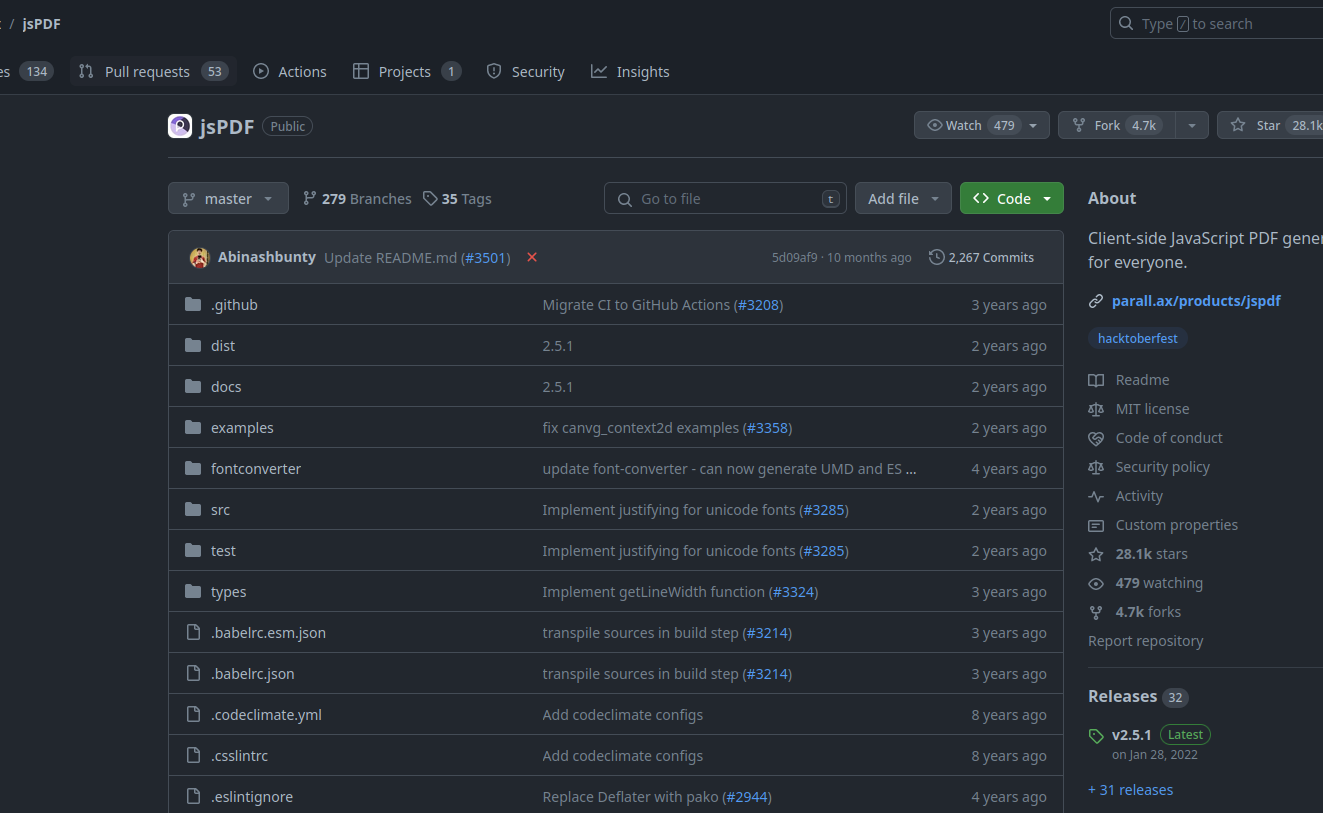Viewport: 1323px width, 813px height.
Task: Click the src folder icon
Action: pos(193,510)
